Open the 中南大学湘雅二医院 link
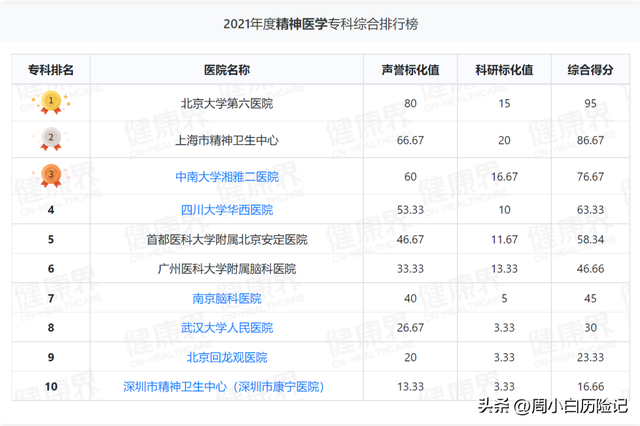The image size is (640, 426). coord(227,177)
